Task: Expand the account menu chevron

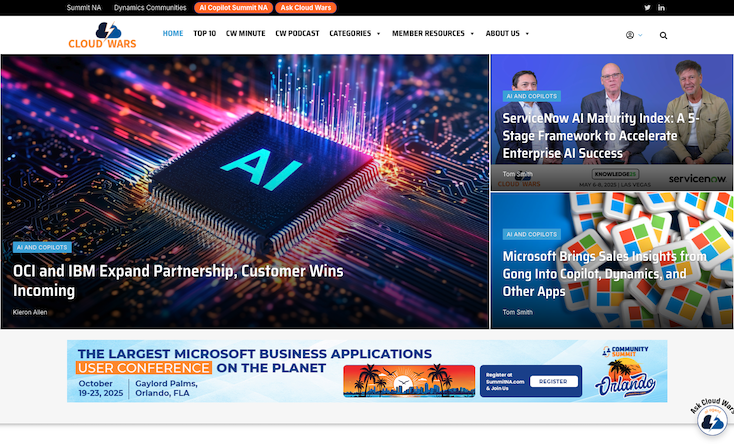Action: [x=640, y=35]
